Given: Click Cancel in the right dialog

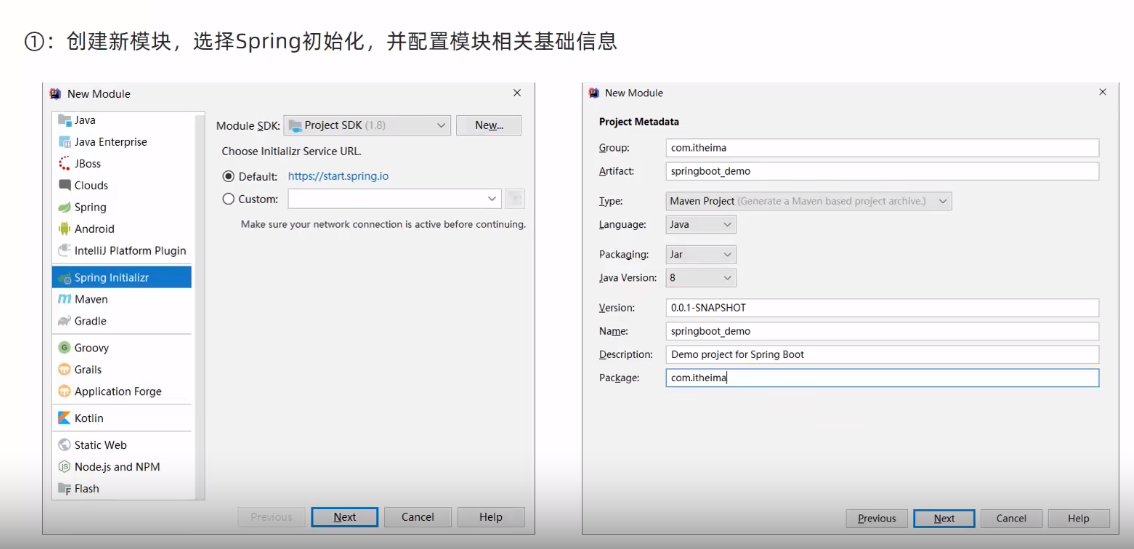Looking at the screenshot, I should click(1011, 519).
